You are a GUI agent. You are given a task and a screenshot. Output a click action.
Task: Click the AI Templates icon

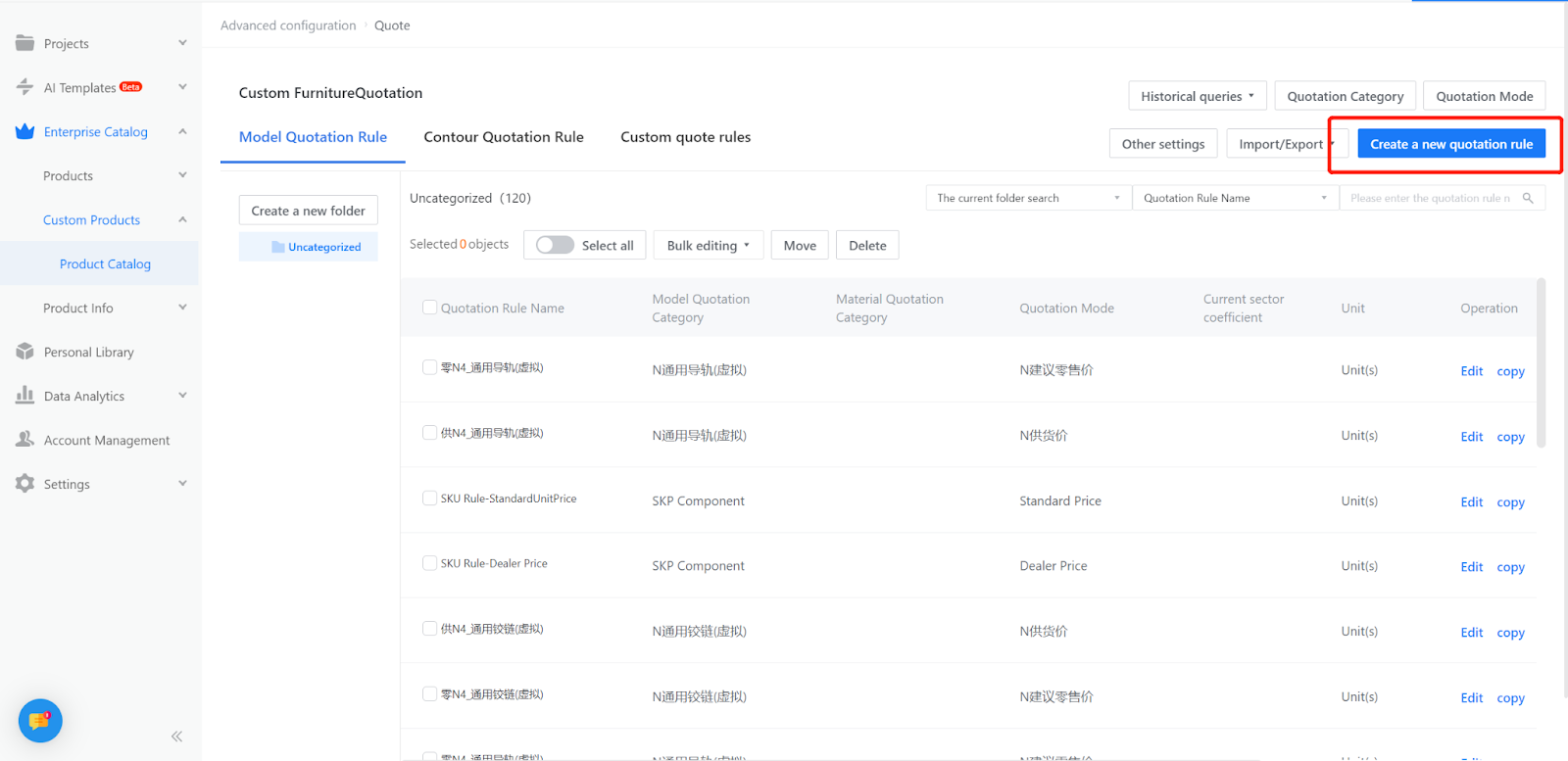pos(24,87)
